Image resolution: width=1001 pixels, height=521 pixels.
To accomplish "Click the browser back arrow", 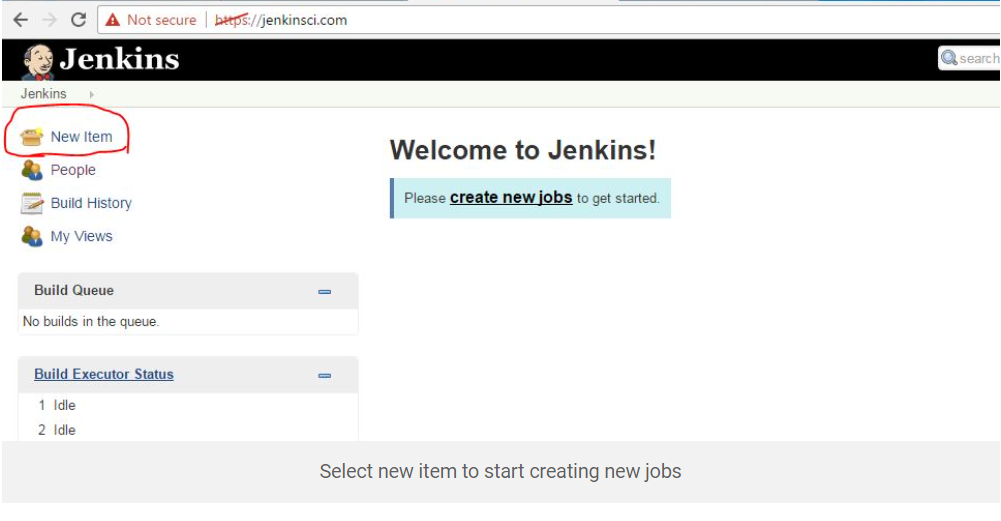I will 20,20.
